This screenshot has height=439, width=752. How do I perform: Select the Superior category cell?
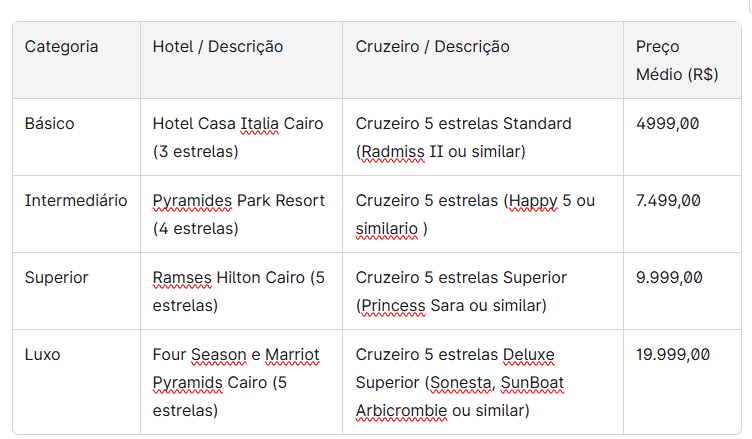57,278
